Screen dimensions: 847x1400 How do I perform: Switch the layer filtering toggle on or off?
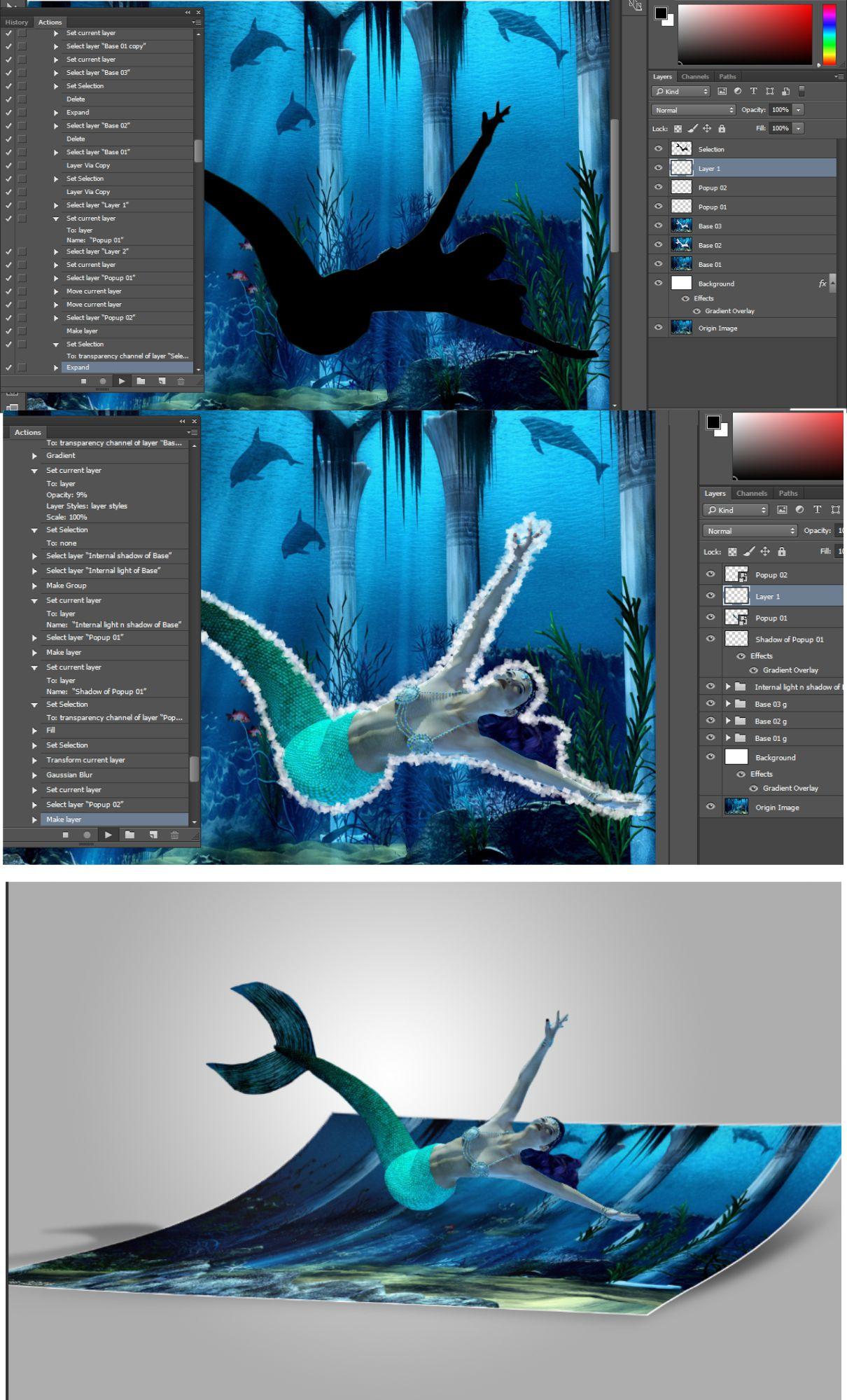point(801,91)
